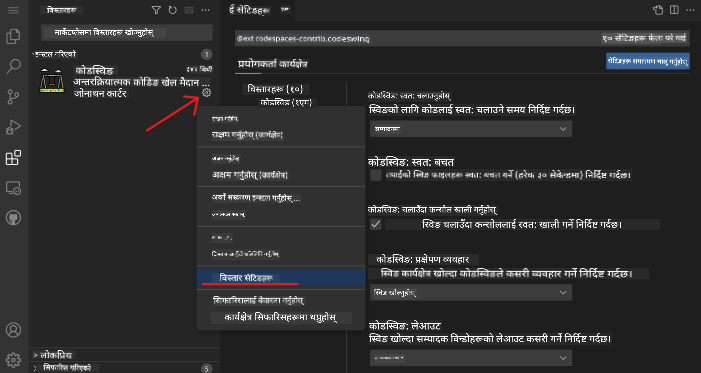Open Remote Explorer view in activity bar

pos(13,188)
